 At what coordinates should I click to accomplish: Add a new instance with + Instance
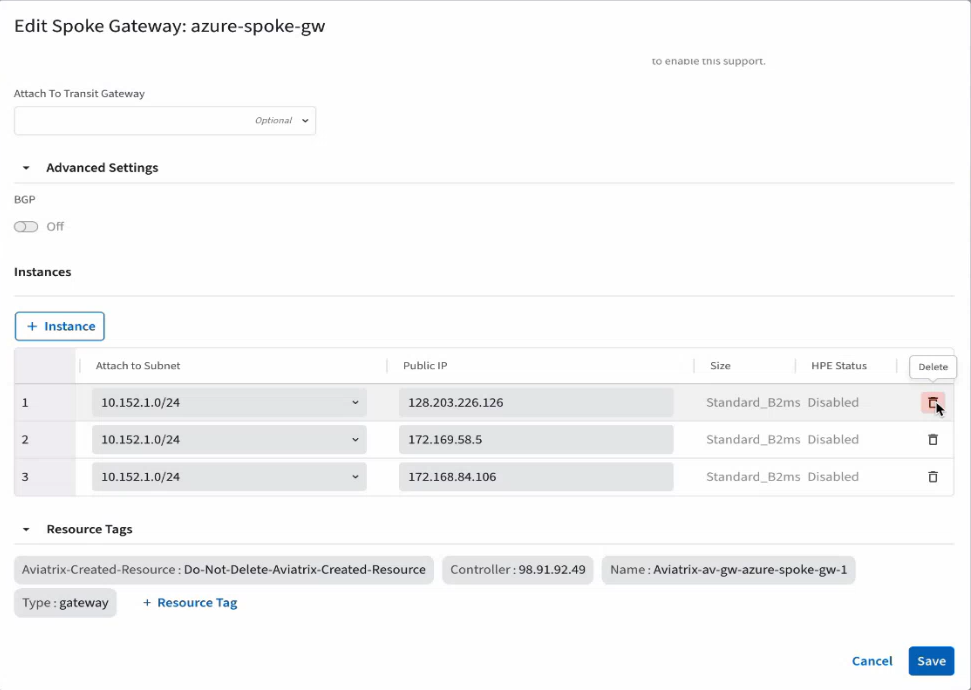click(x=60, y=326)
